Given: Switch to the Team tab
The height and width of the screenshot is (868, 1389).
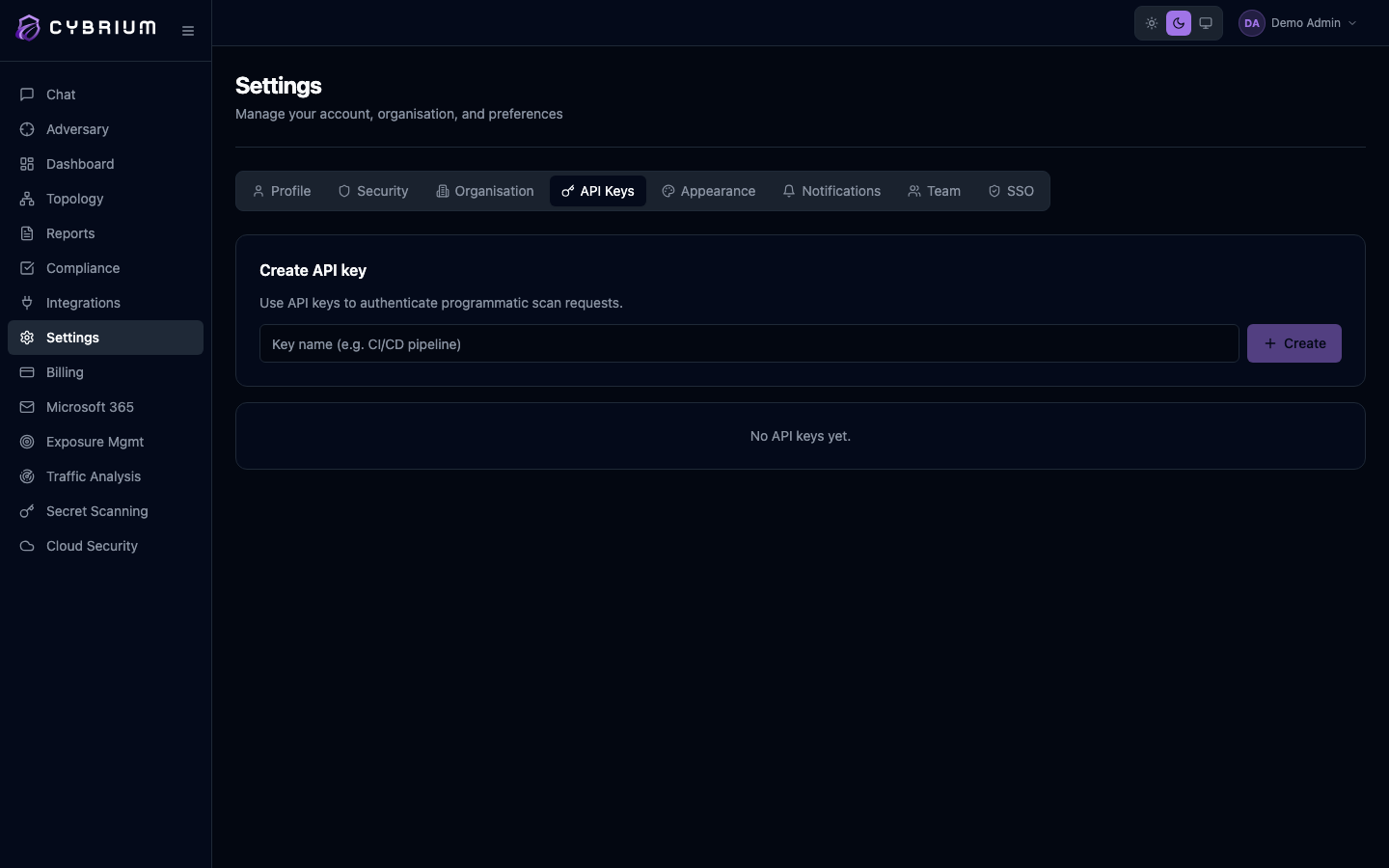Looking at the screenshot, I should pos(935,191).
